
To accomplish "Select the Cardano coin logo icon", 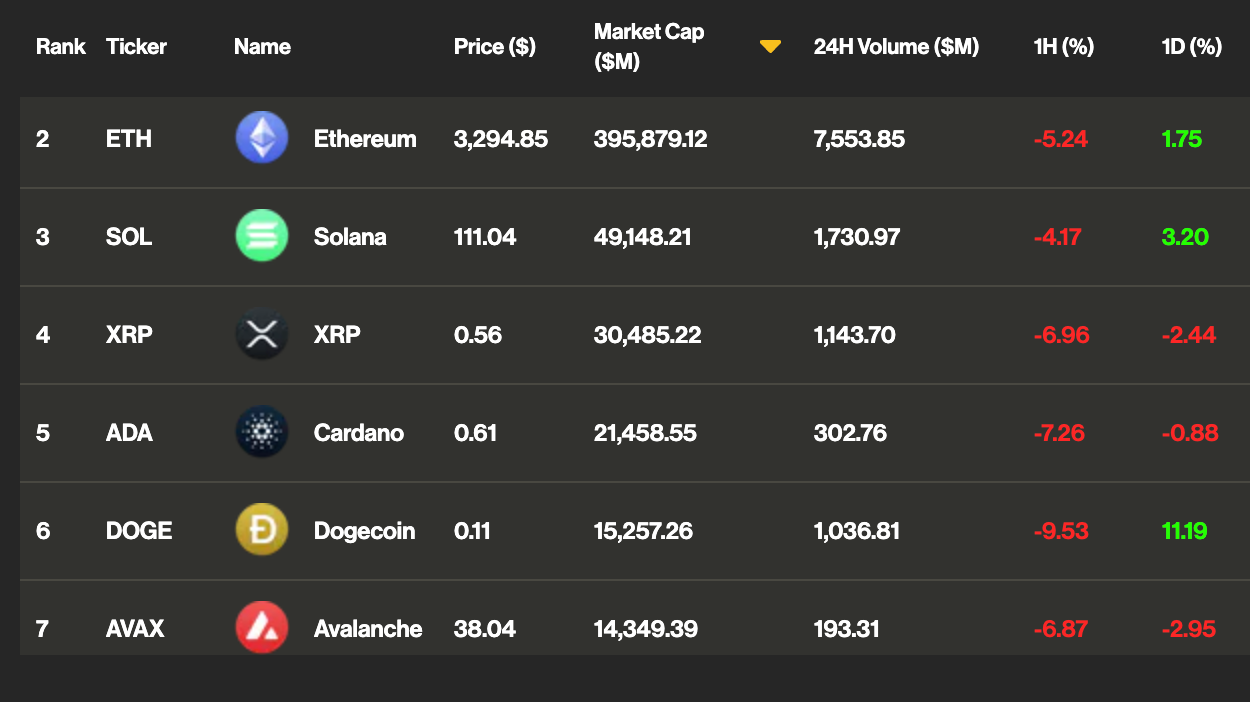I will coord(261,433).
